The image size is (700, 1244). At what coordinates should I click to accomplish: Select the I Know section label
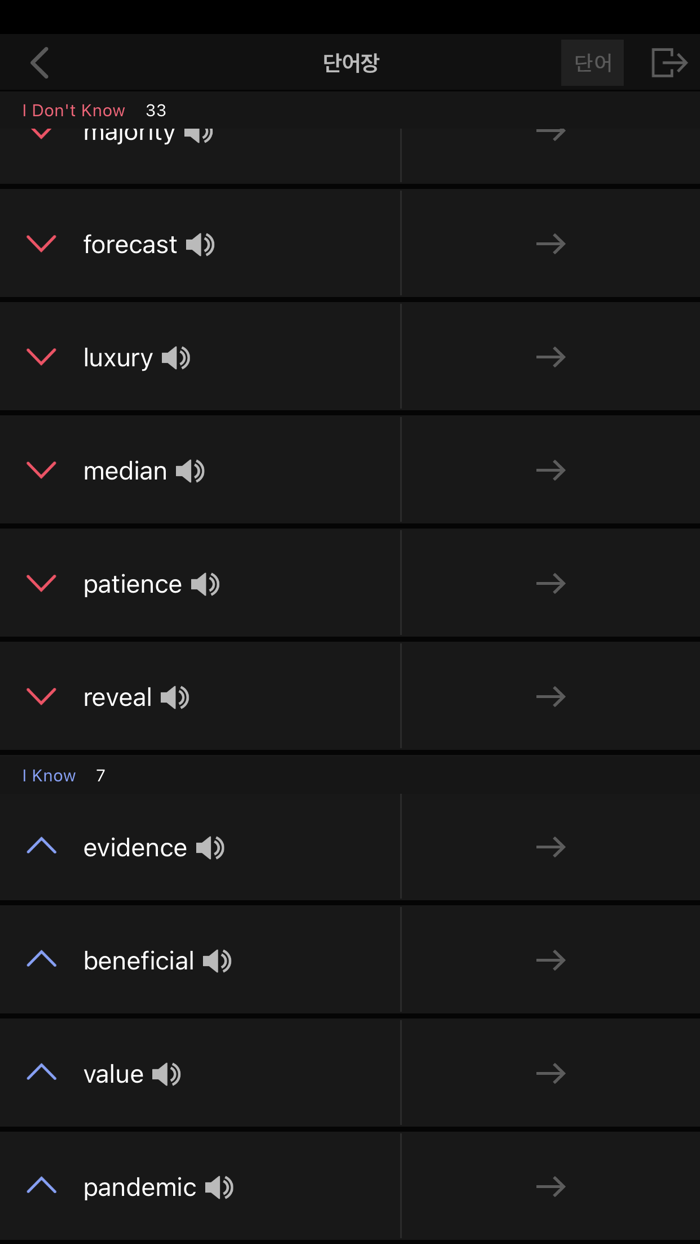tap(49, 776)
